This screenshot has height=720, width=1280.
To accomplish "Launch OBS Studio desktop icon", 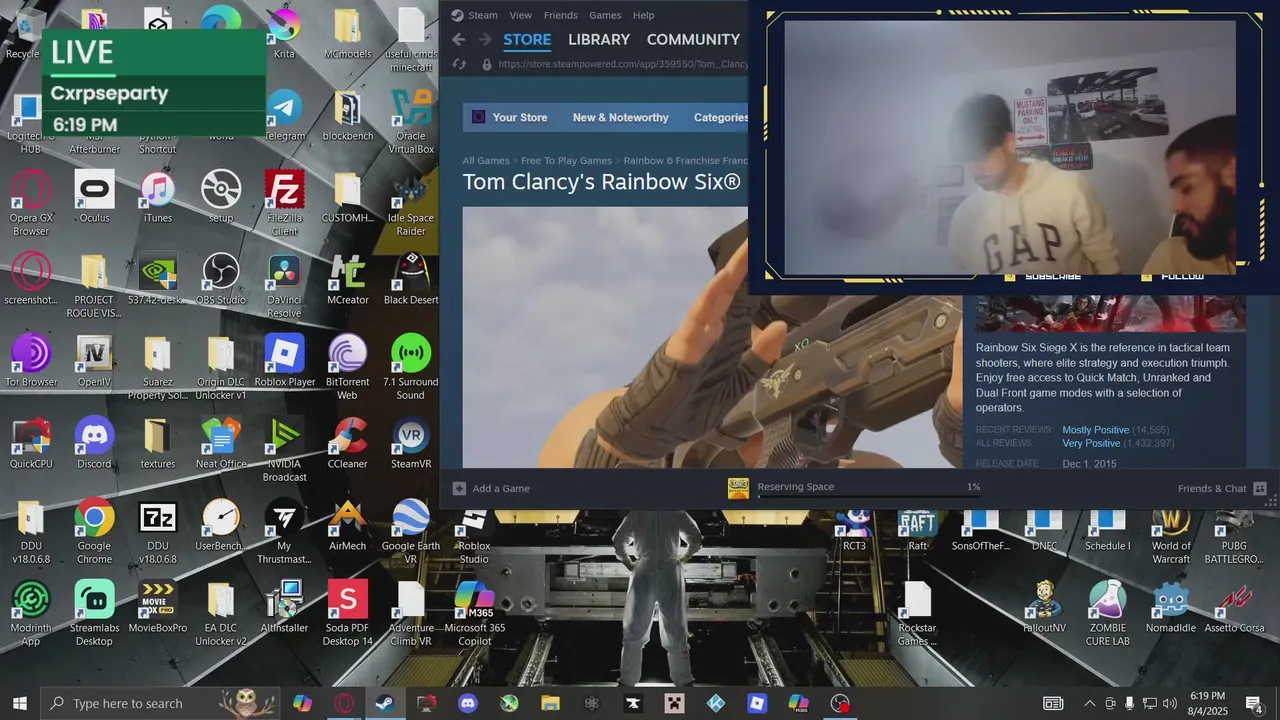I will 221,280.
